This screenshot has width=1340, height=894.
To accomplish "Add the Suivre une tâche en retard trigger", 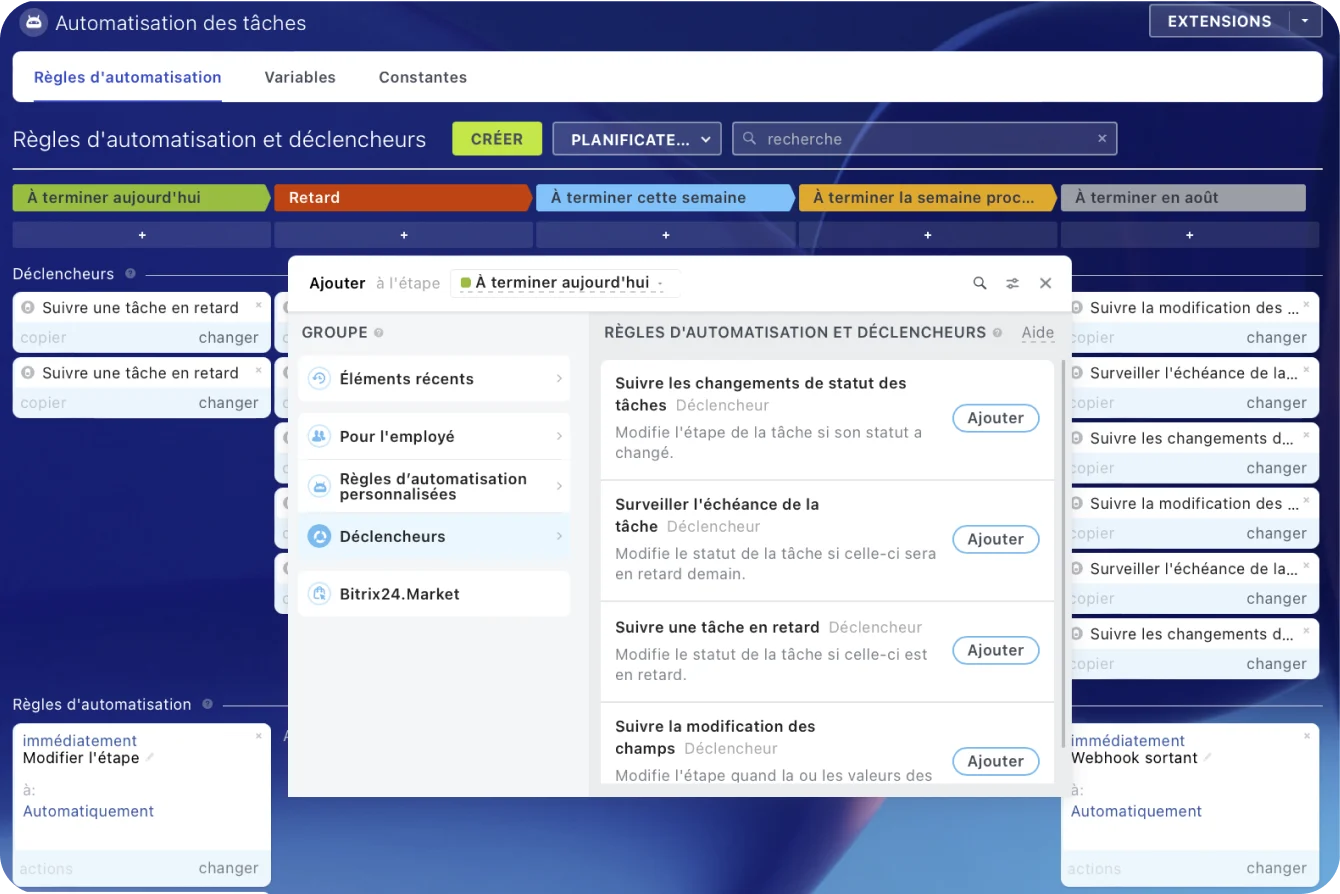I will coord(995,650).
